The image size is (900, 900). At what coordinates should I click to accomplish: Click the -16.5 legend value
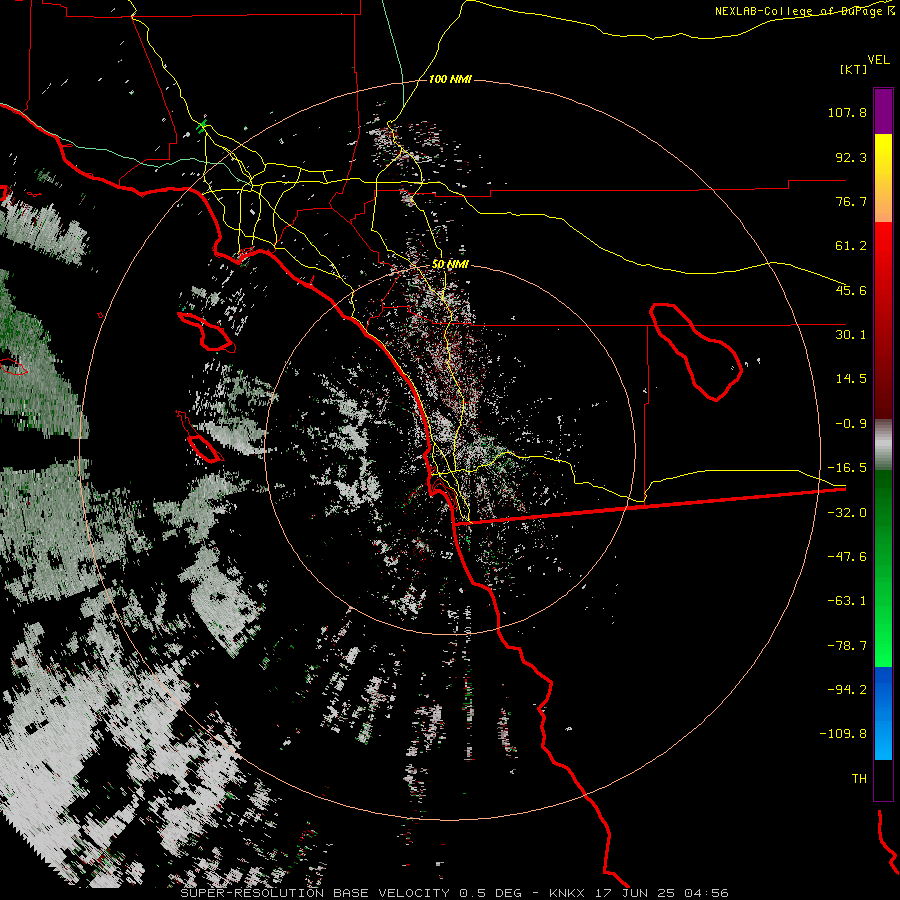click(x=847, y=468)
